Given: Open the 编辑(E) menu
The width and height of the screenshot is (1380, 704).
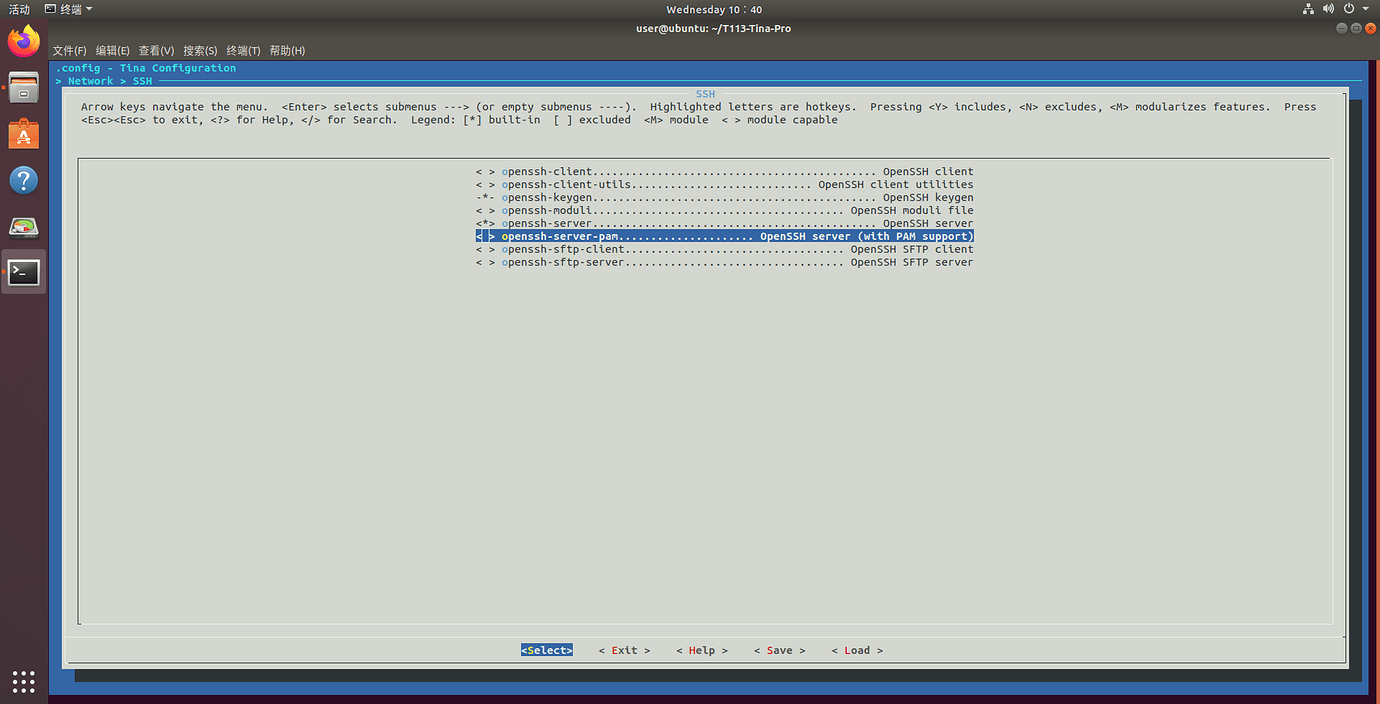Looking at the screenshot, I should pyautogui.click(x=112, y=51).
